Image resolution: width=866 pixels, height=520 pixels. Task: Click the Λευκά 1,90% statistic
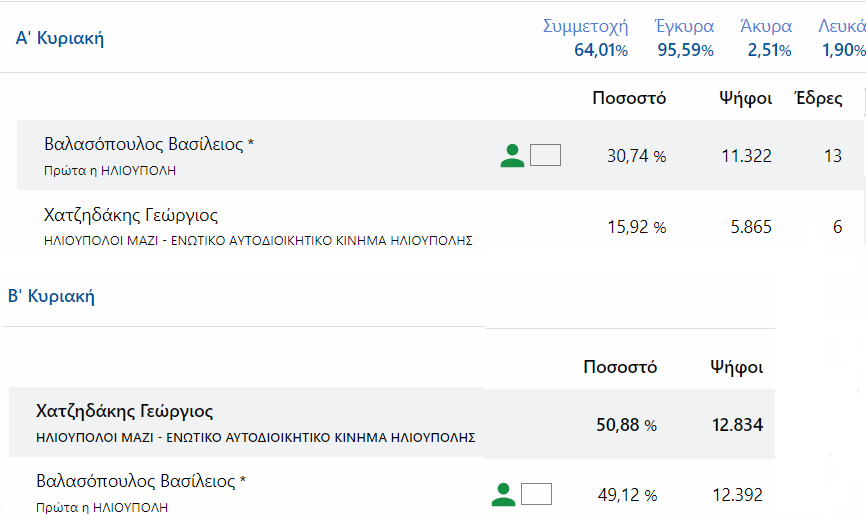842,38
